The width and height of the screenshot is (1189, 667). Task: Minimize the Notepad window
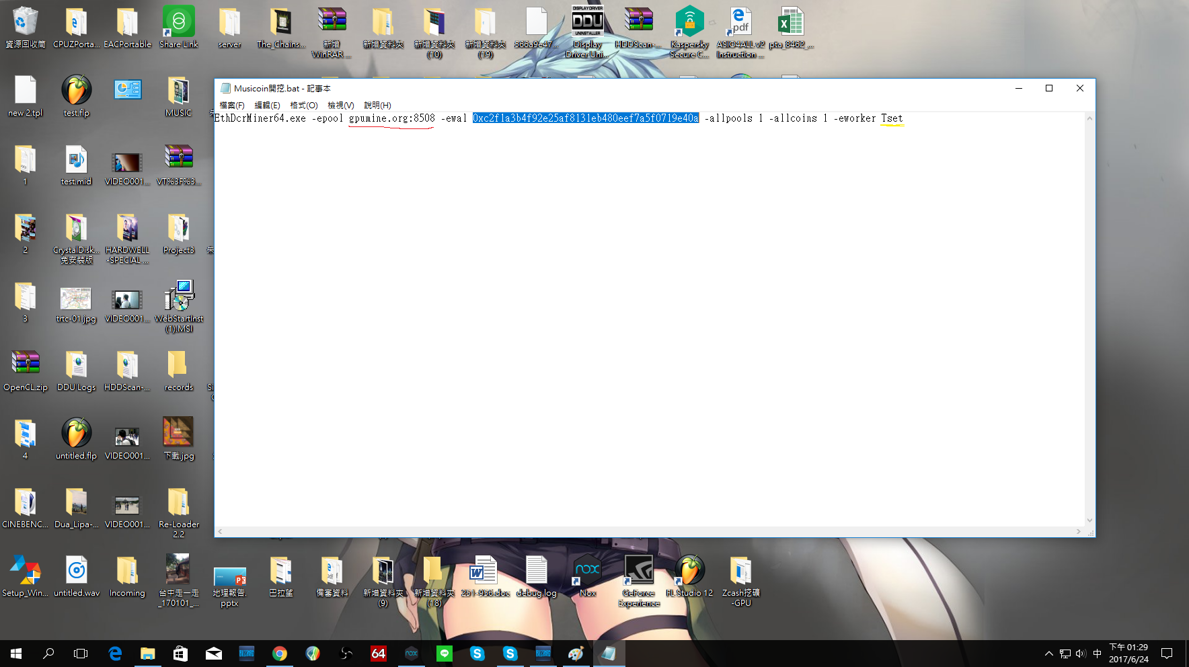click(x=1018, y=89)
